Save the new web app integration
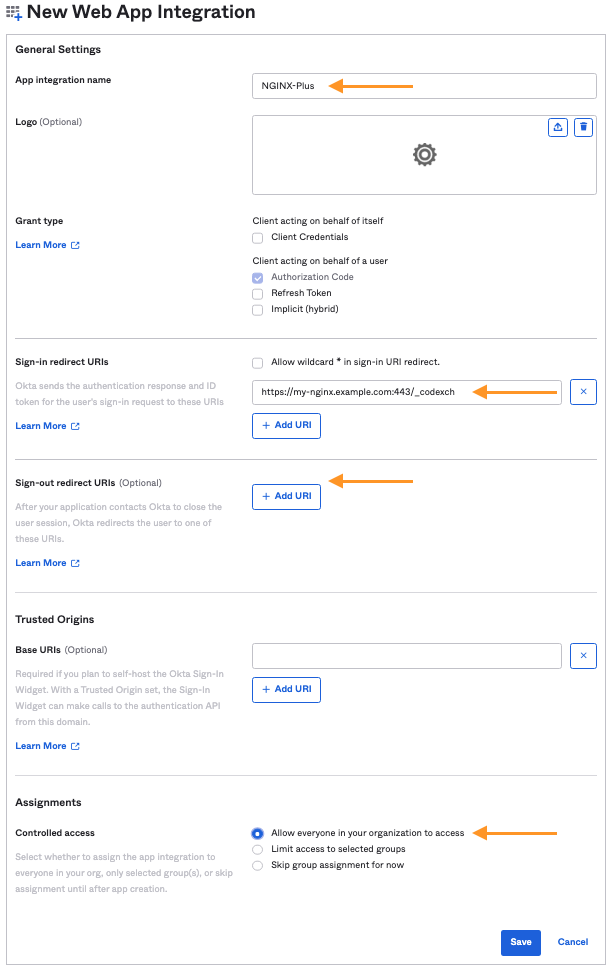 click(x=520, y=942)
